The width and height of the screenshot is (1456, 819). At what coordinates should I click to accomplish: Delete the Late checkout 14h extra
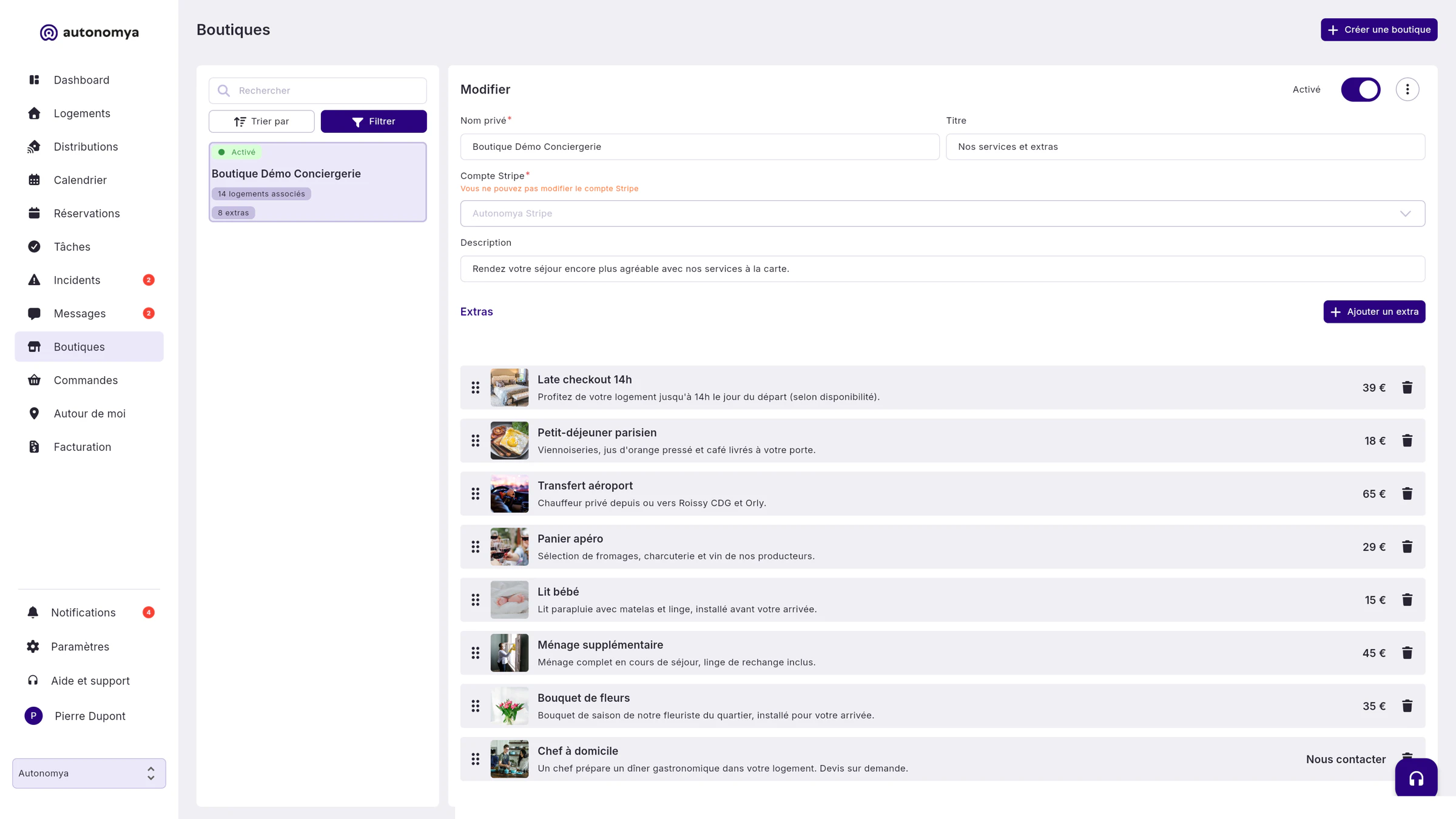click(1407, 388)
